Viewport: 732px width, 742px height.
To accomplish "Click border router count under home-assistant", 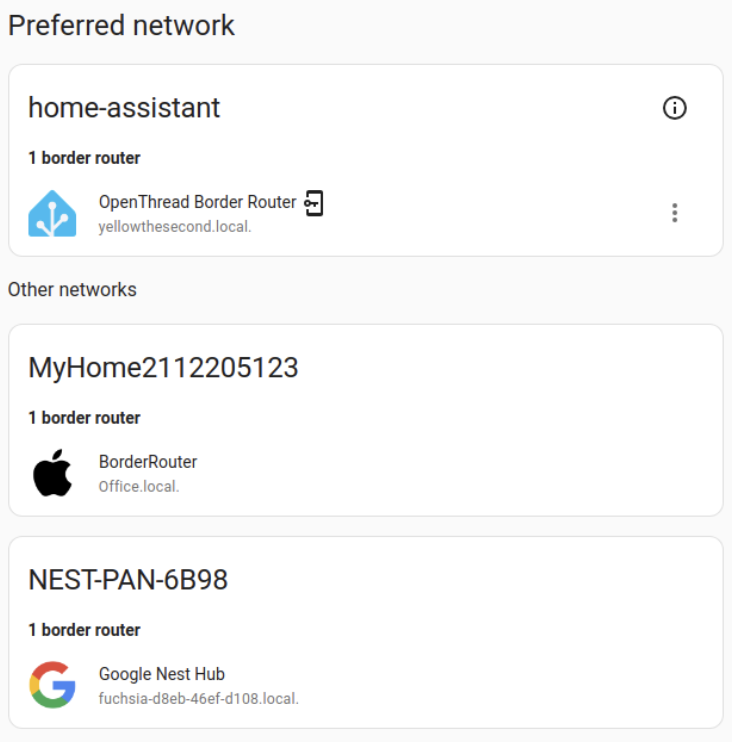I will coord(84,158).
